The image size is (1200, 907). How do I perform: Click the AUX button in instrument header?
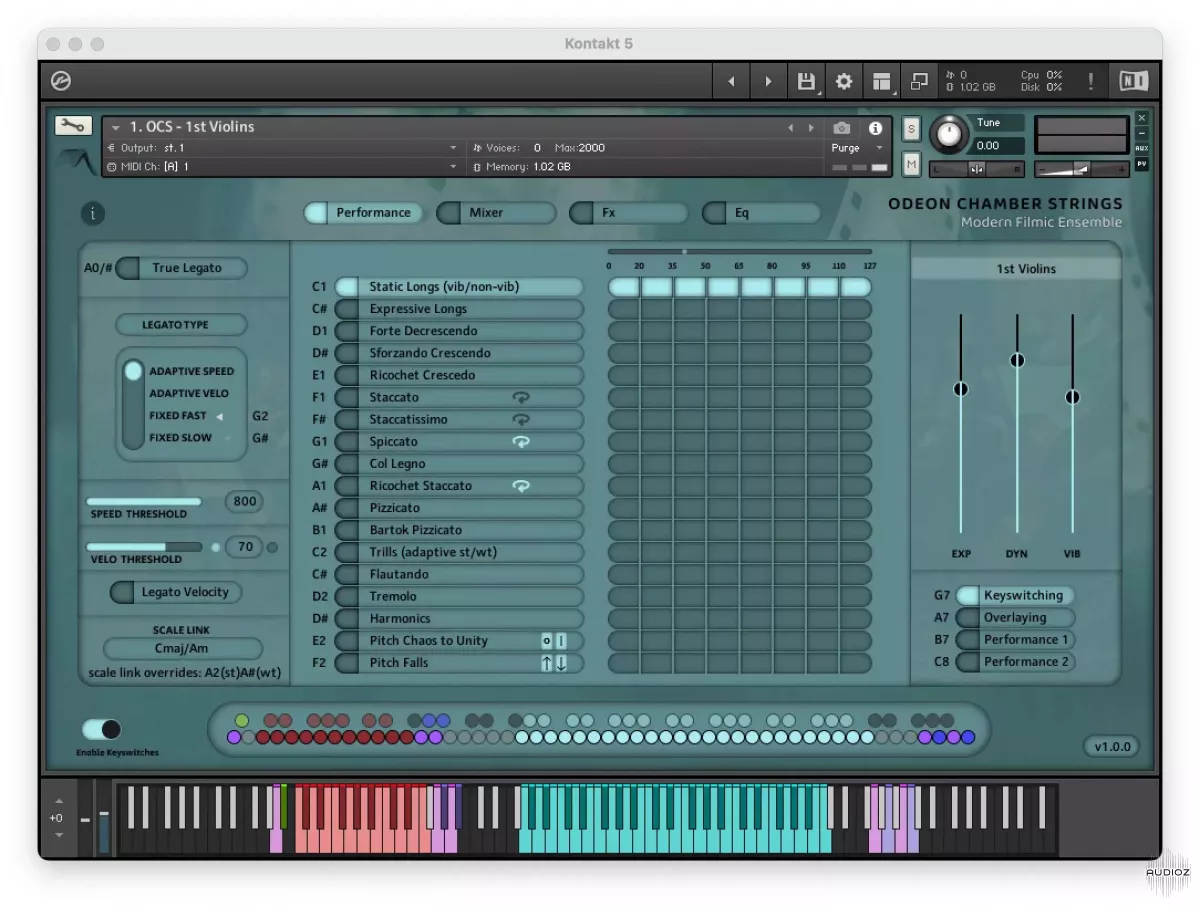[x=1142, y=148]
